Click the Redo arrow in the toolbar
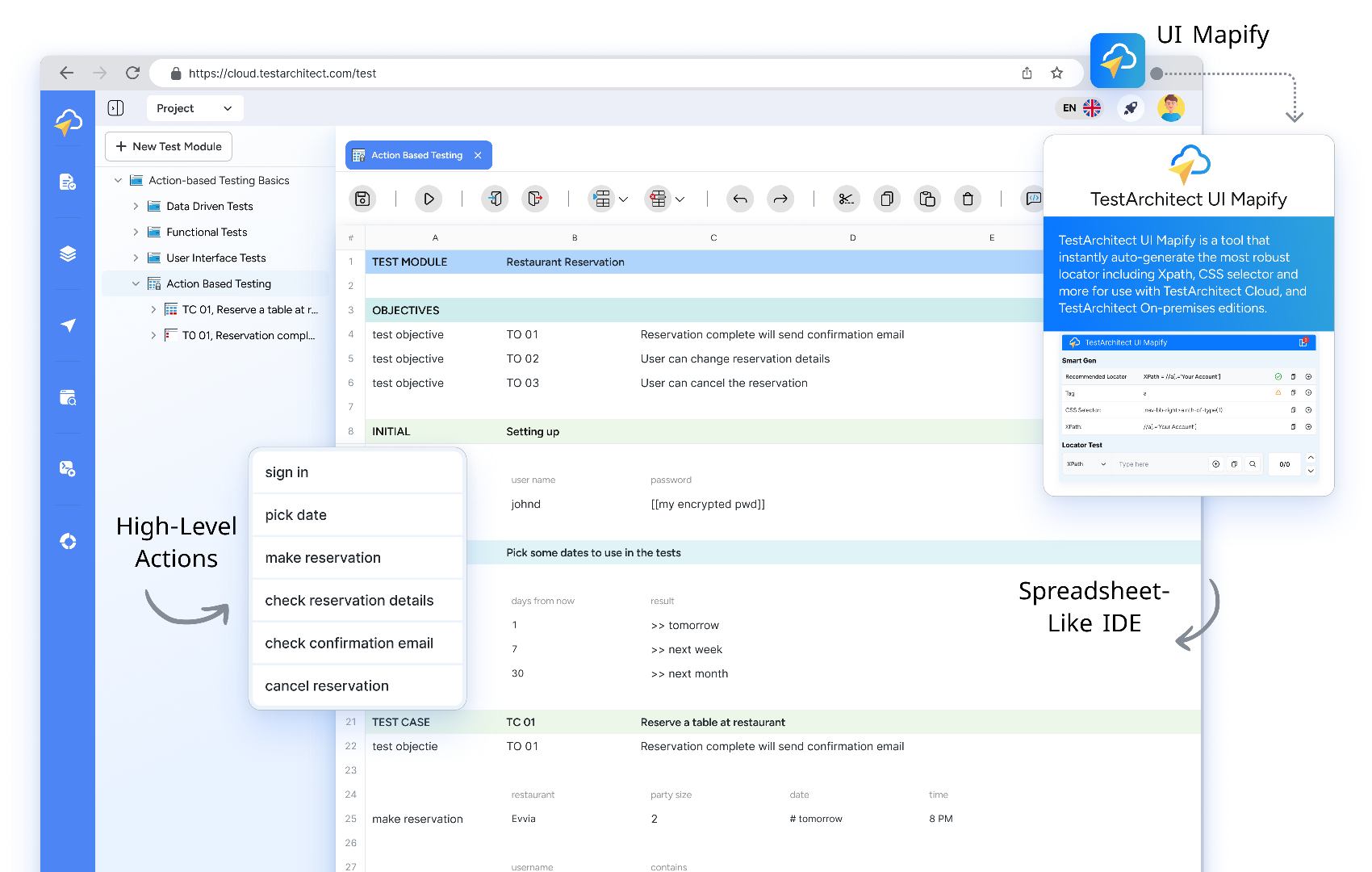This screenshot has width=1372, height=872. pos(780,199)
